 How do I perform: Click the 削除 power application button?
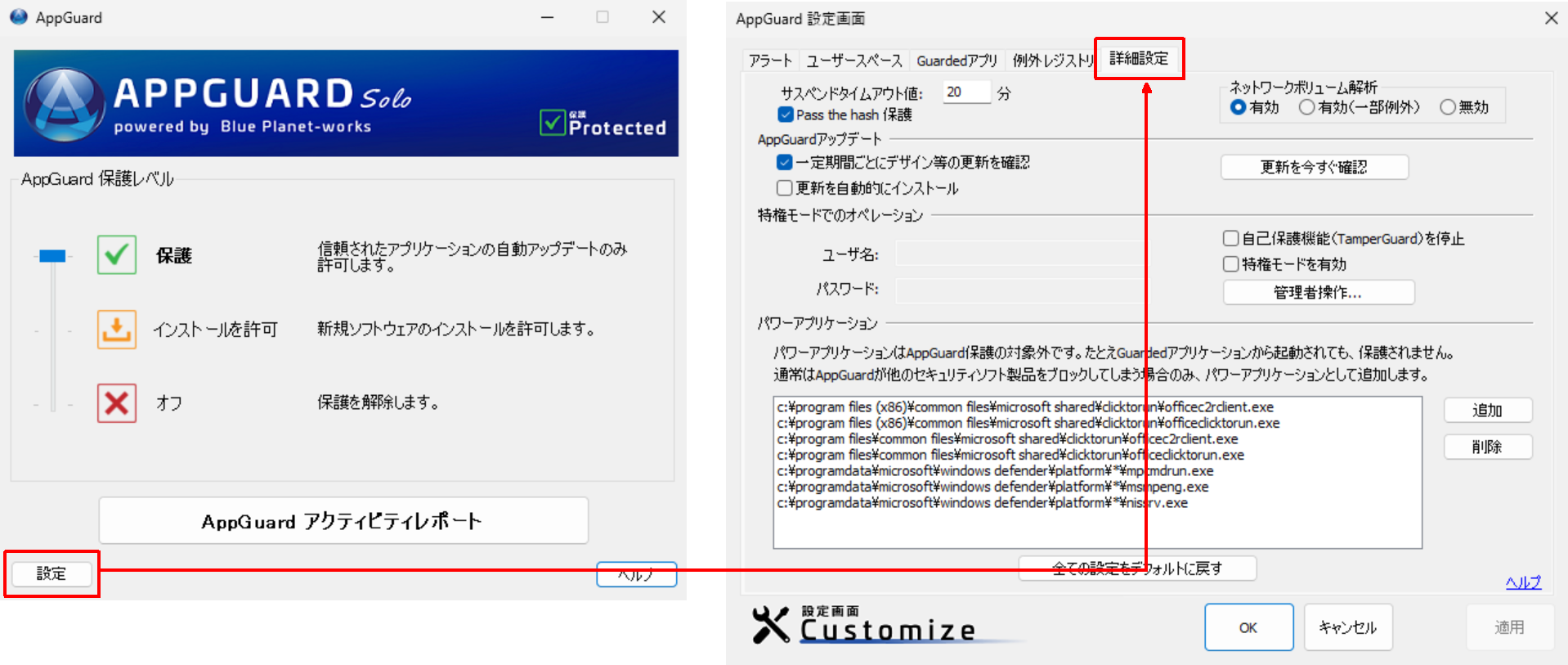(x=1488, y=447)
